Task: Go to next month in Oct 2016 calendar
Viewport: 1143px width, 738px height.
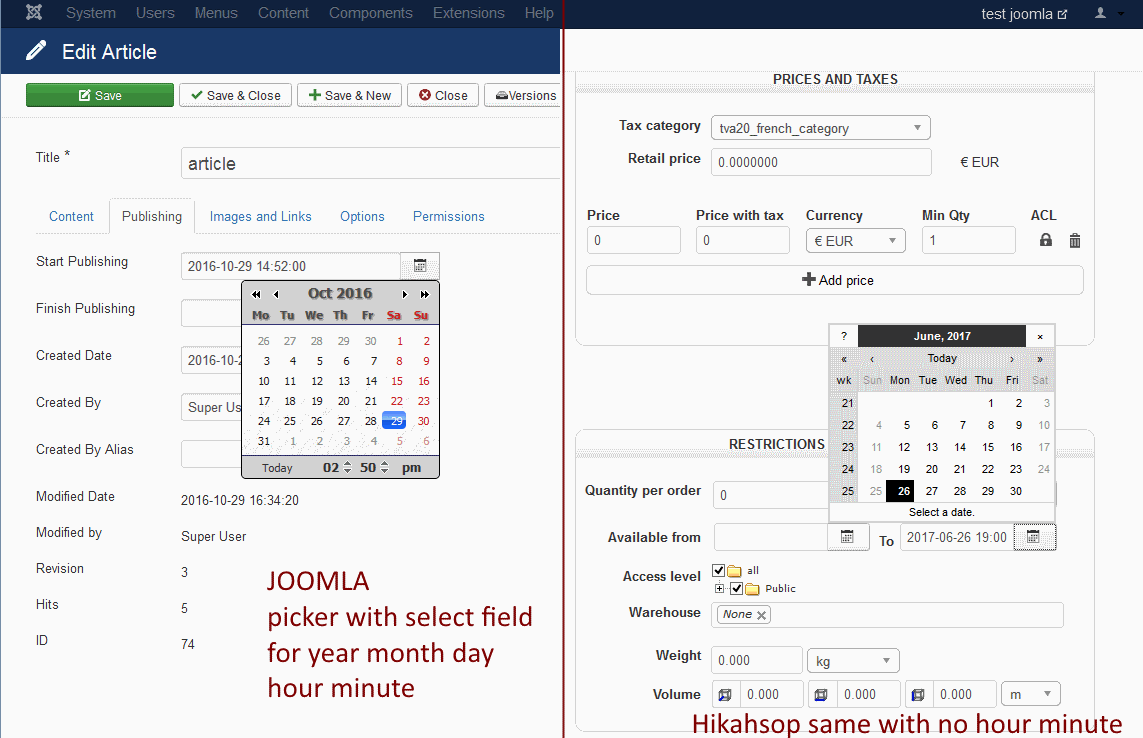Action: point(405,295)
